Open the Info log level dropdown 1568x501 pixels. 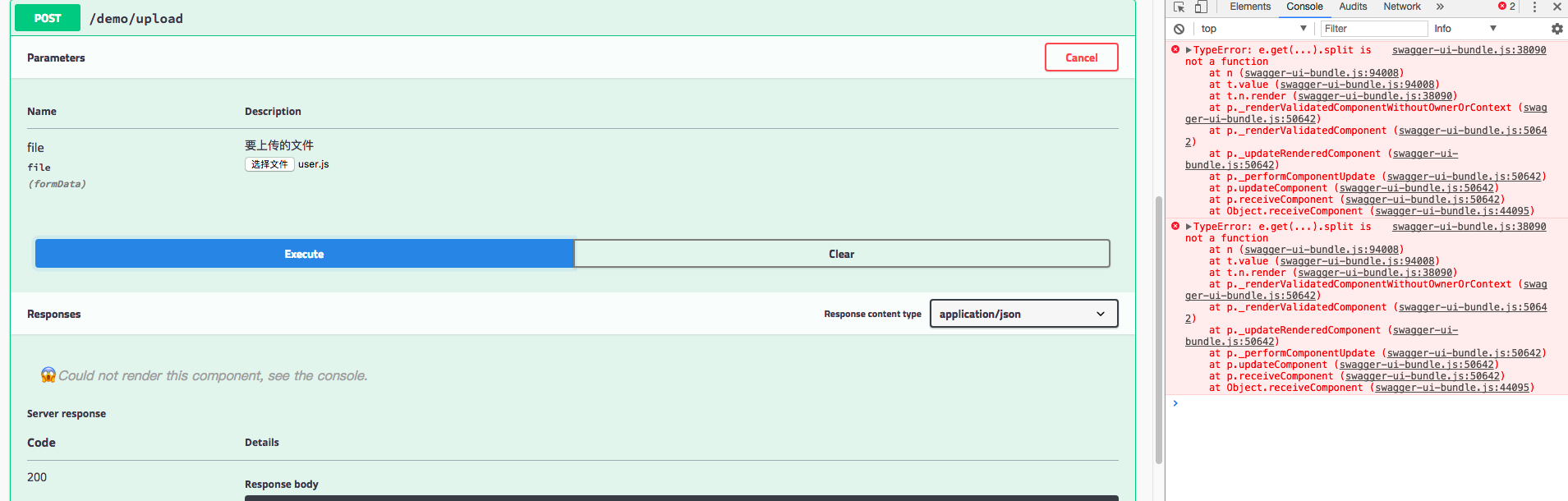pyautogui.click(x=1465, y=29)
